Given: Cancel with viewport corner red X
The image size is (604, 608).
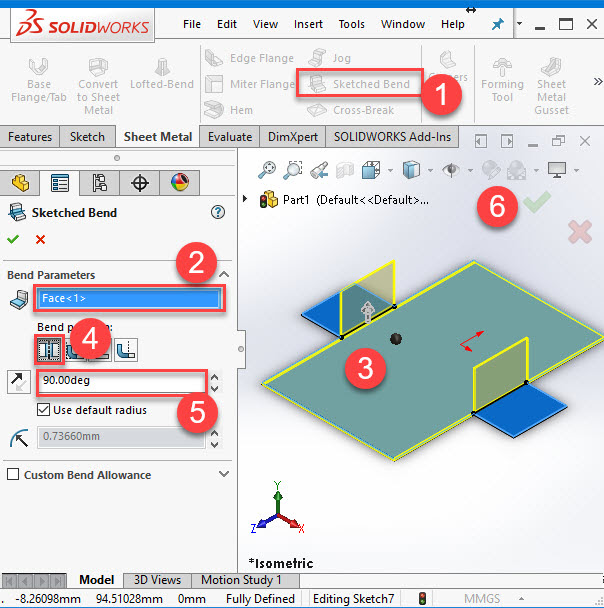Looking at the screenshot, I should [x=580, y=232].
